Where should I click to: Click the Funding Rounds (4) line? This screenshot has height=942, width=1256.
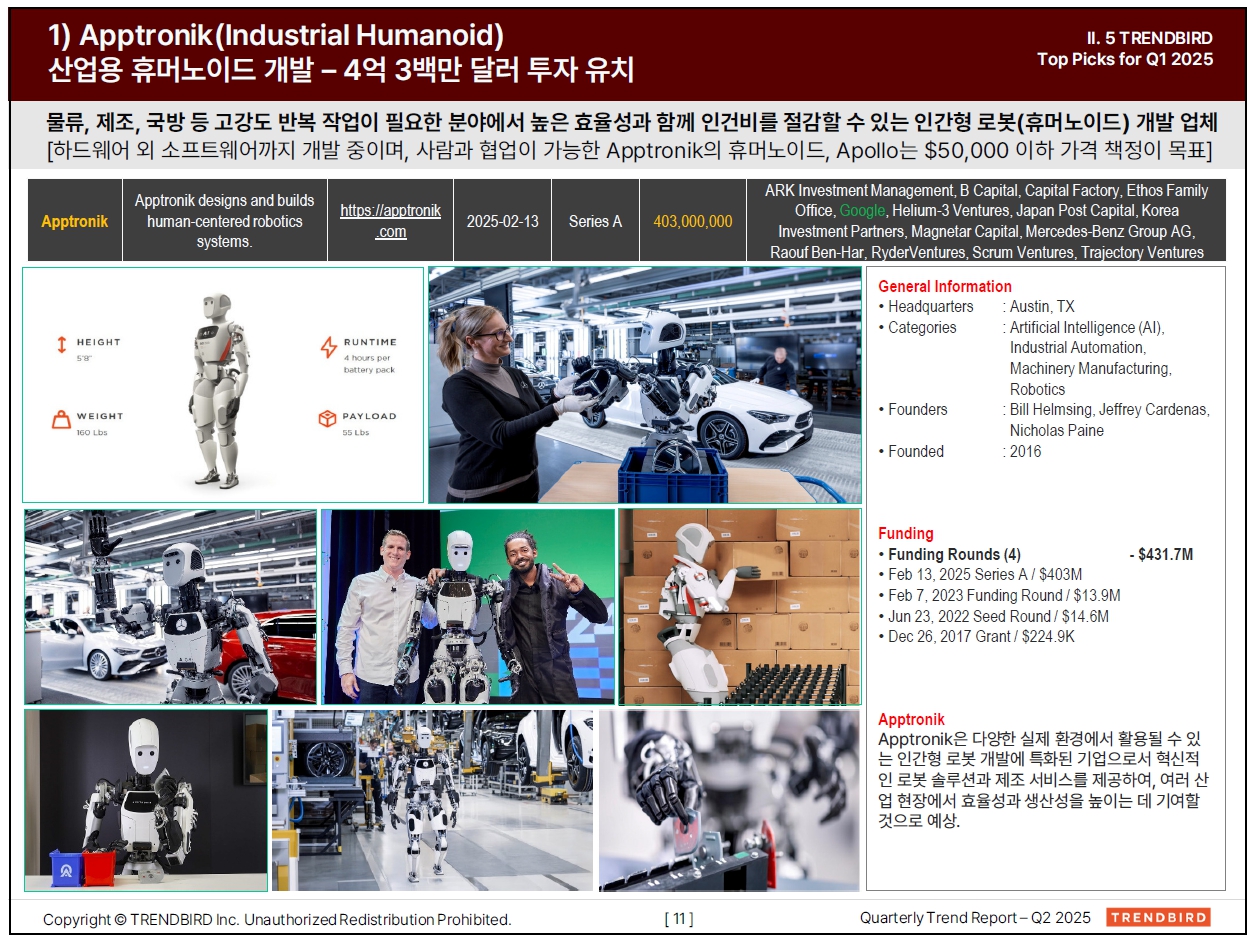pos(1036,554)
